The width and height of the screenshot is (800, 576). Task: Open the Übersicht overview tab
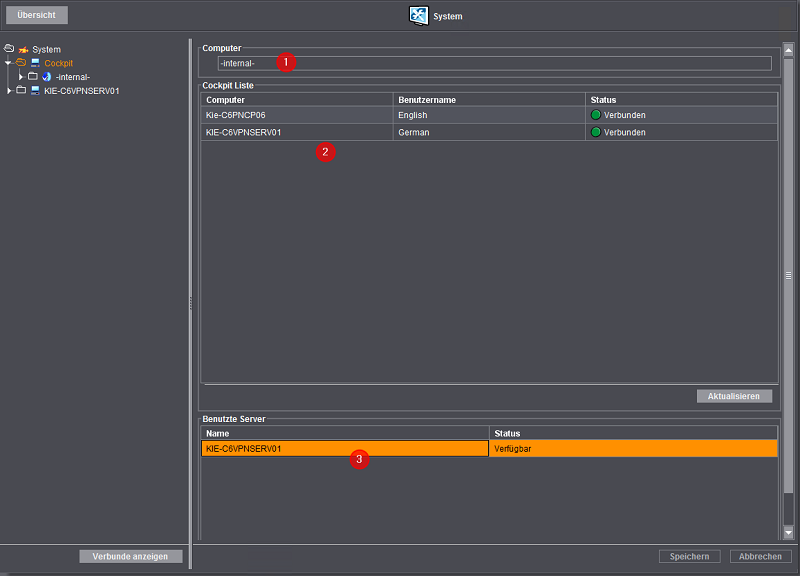[x=36, y=16]
